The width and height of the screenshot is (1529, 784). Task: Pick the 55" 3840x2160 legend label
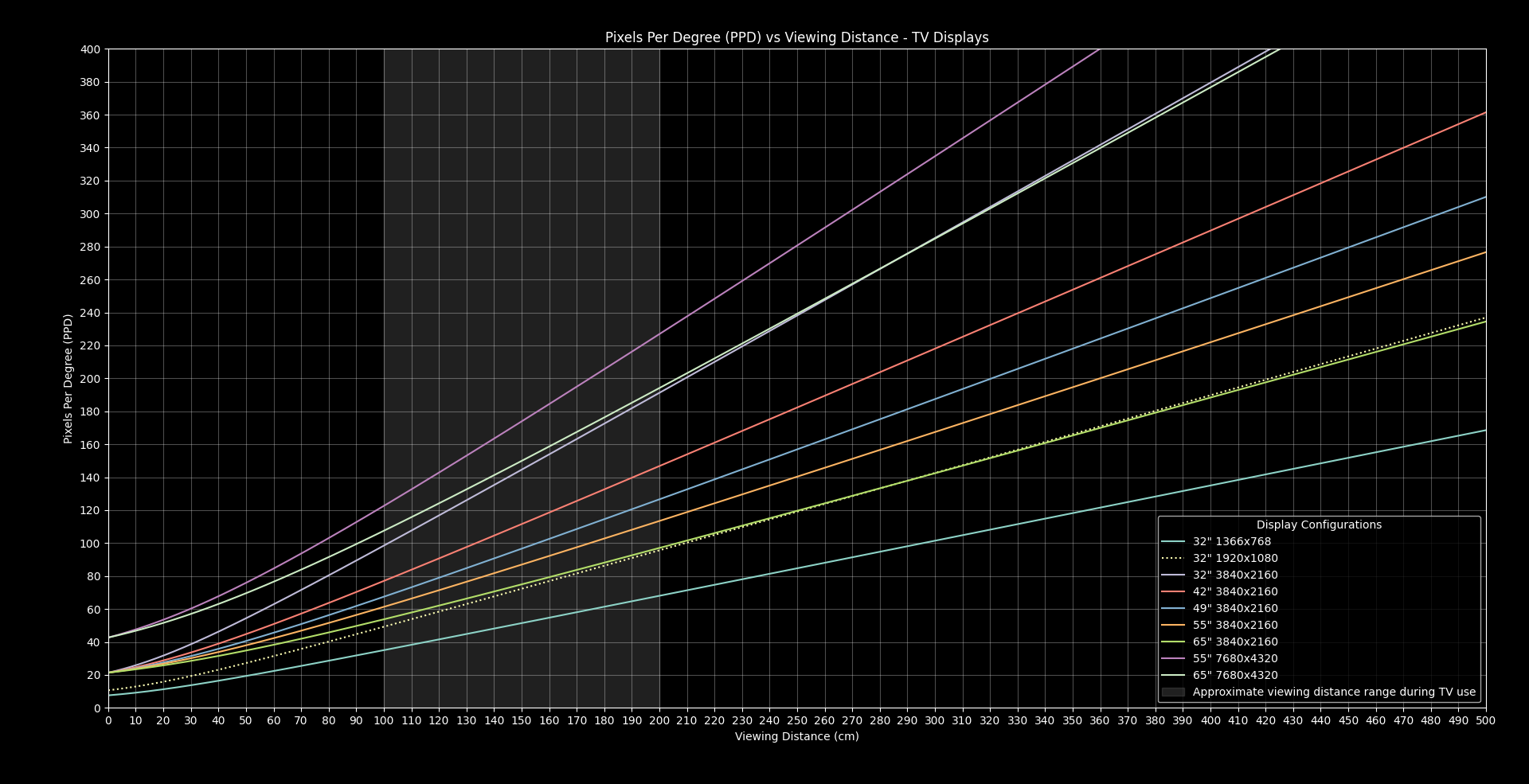1235,626
